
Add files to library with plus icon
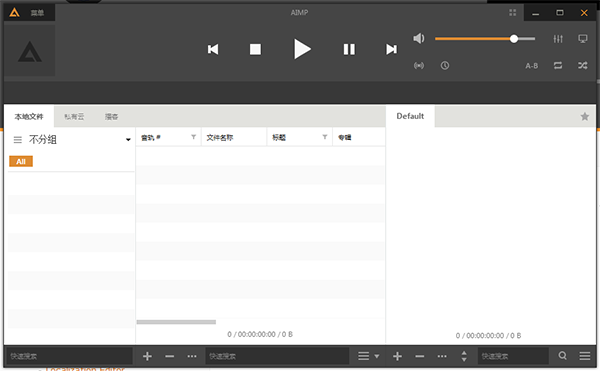[x=147, y=356]
